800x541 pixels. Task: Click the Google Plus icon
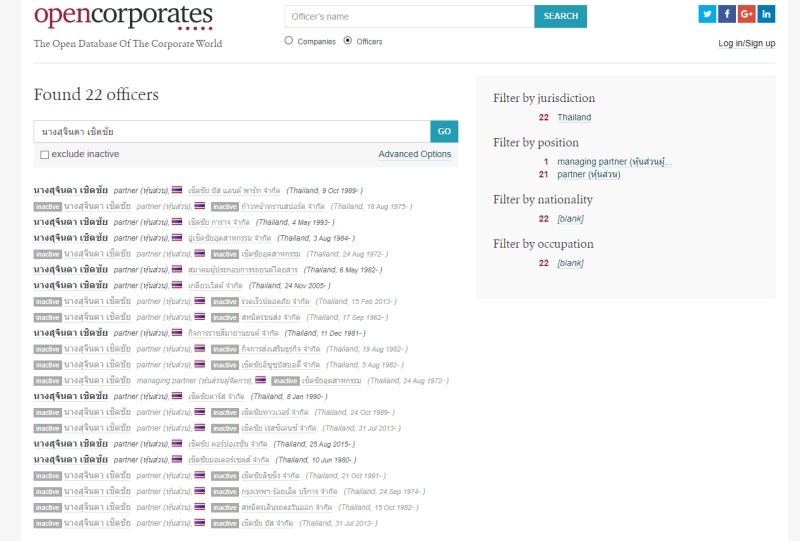click(x=747, y=14)
